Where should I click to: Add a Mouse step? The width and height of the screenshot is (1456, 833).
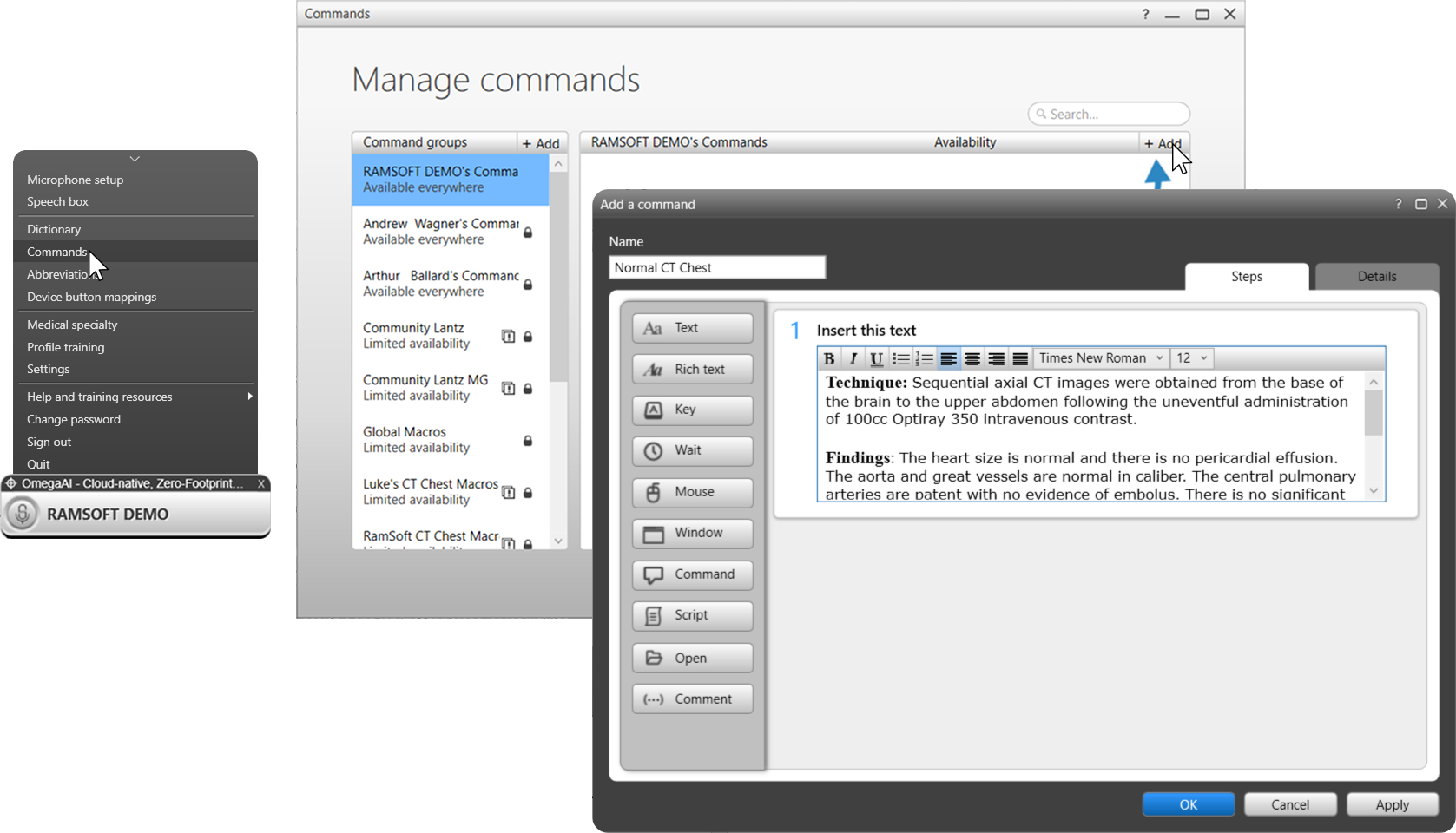point(692,492)
